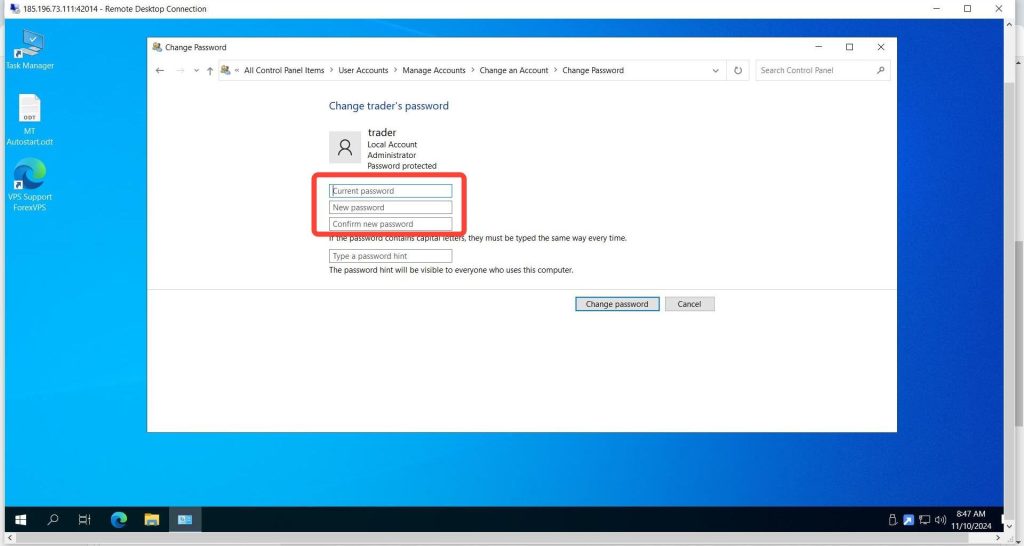Expand chevron after Manage Accounts breadcrumb
This screenshot has width=1024, height=546.
pyautogui.click(x=473, y=71)
